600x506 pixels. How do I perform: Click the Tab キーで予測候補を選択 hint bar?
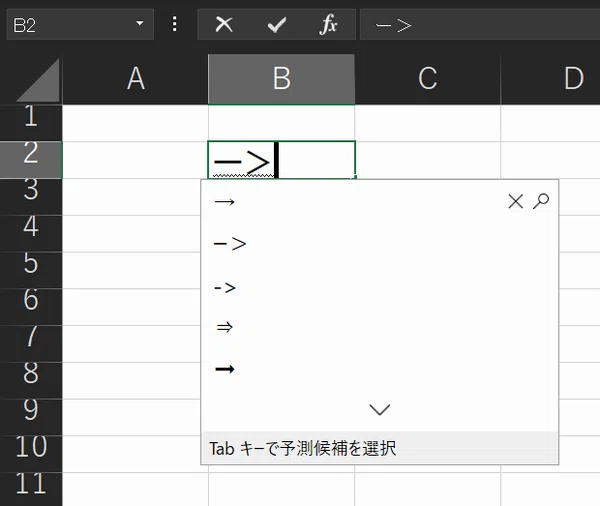(x=379, y=448)
